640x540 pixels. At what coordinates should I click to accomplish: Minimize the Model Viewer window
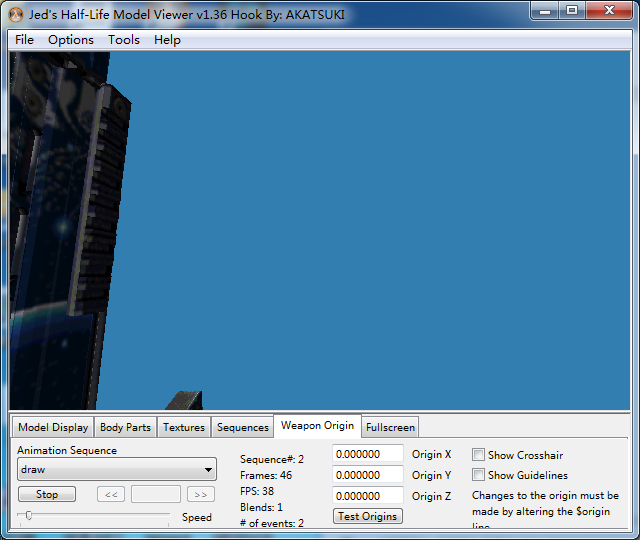(x=545, y=10)
